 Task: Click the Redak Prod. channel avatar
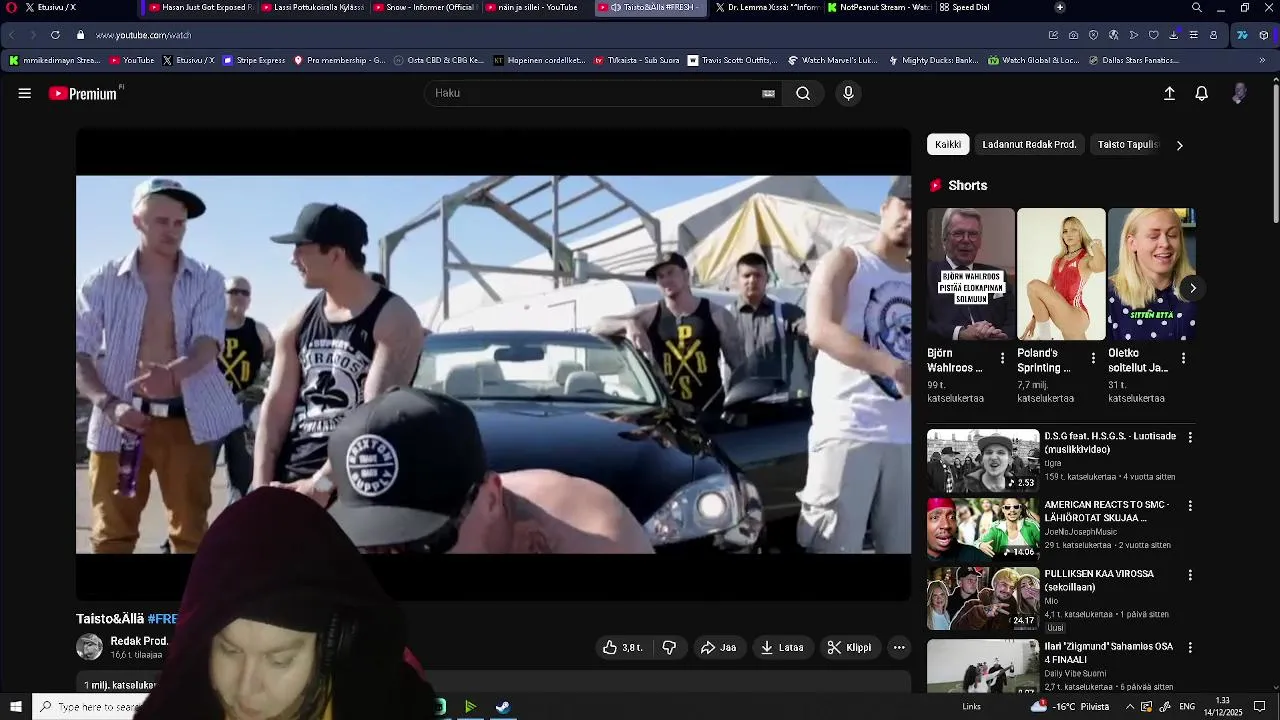(x=90, y=647)
